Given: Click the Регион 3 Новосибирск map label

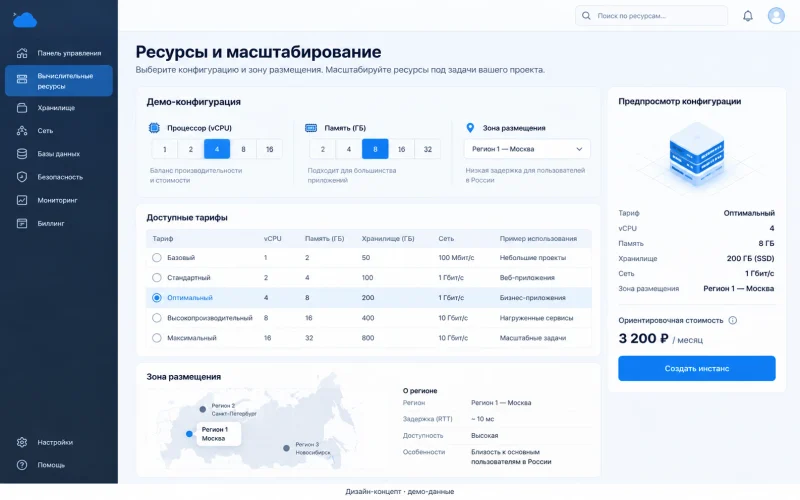Looking at the screenshot, I should 313,448.
